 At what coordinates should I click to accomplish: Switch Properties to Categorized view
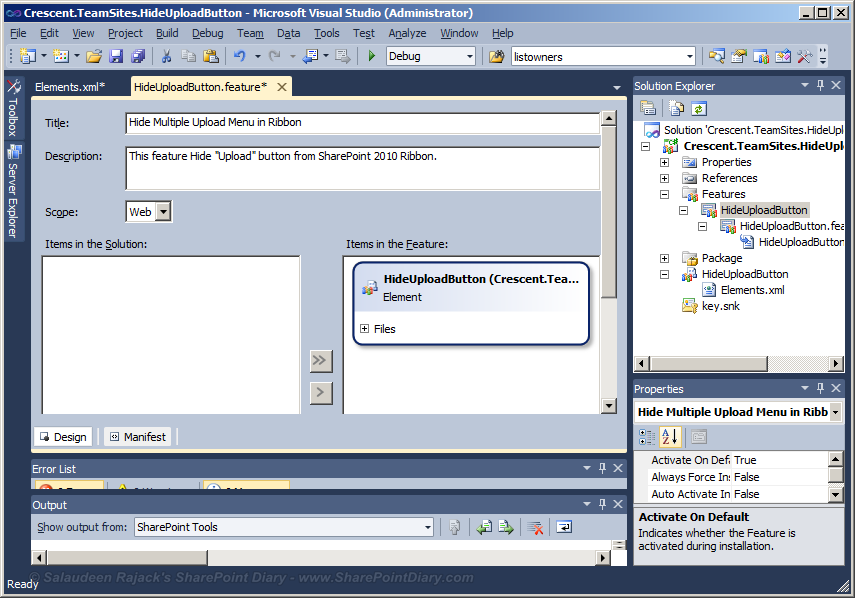[647, 436]
